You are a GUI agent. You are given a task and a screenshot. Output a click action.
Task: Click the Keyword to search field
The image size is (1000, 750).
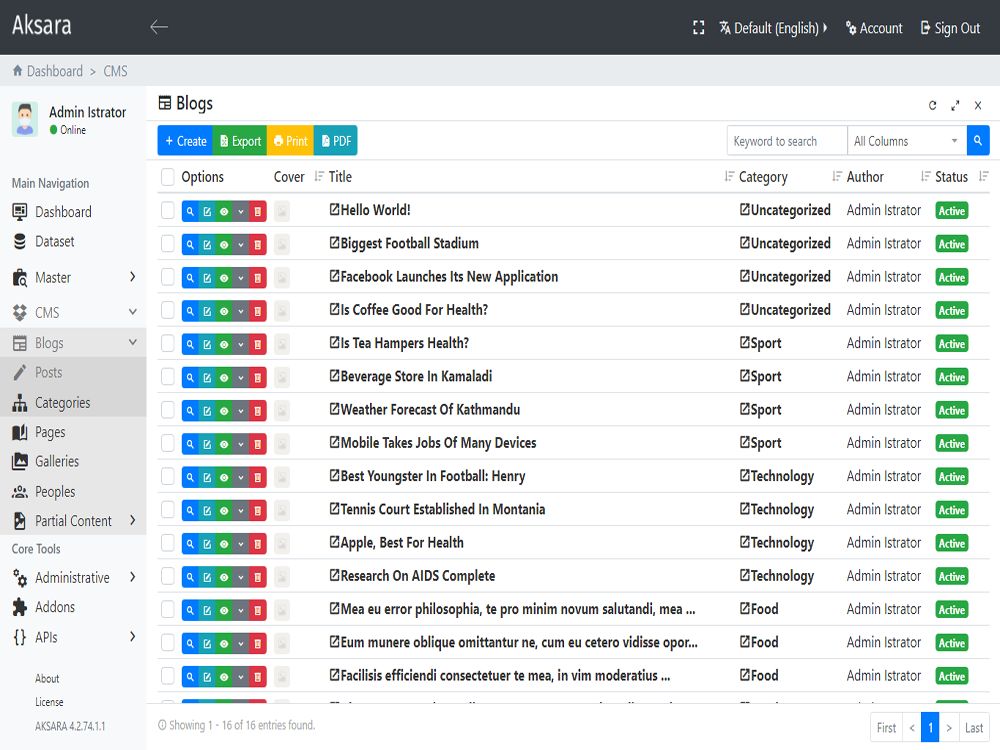point(786,141)
